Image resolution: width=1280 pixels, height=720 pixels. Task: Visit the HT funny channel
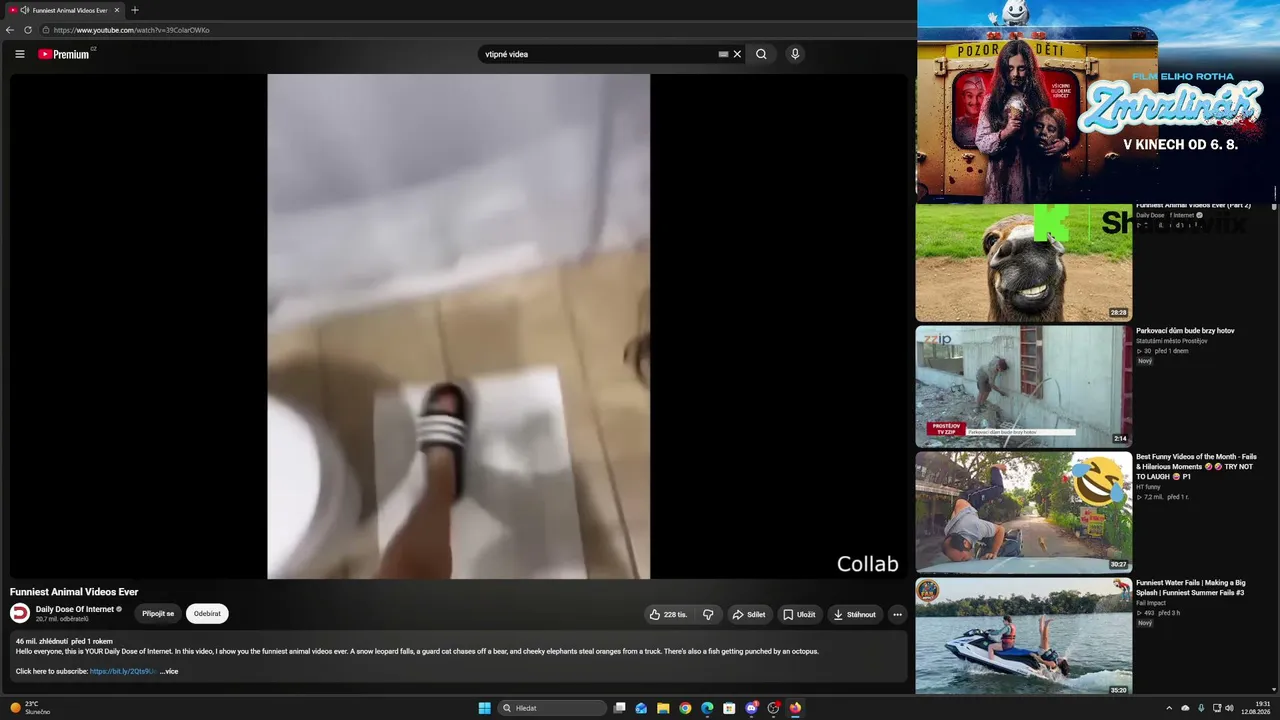pyautogui.click(x=1148, y=487)
